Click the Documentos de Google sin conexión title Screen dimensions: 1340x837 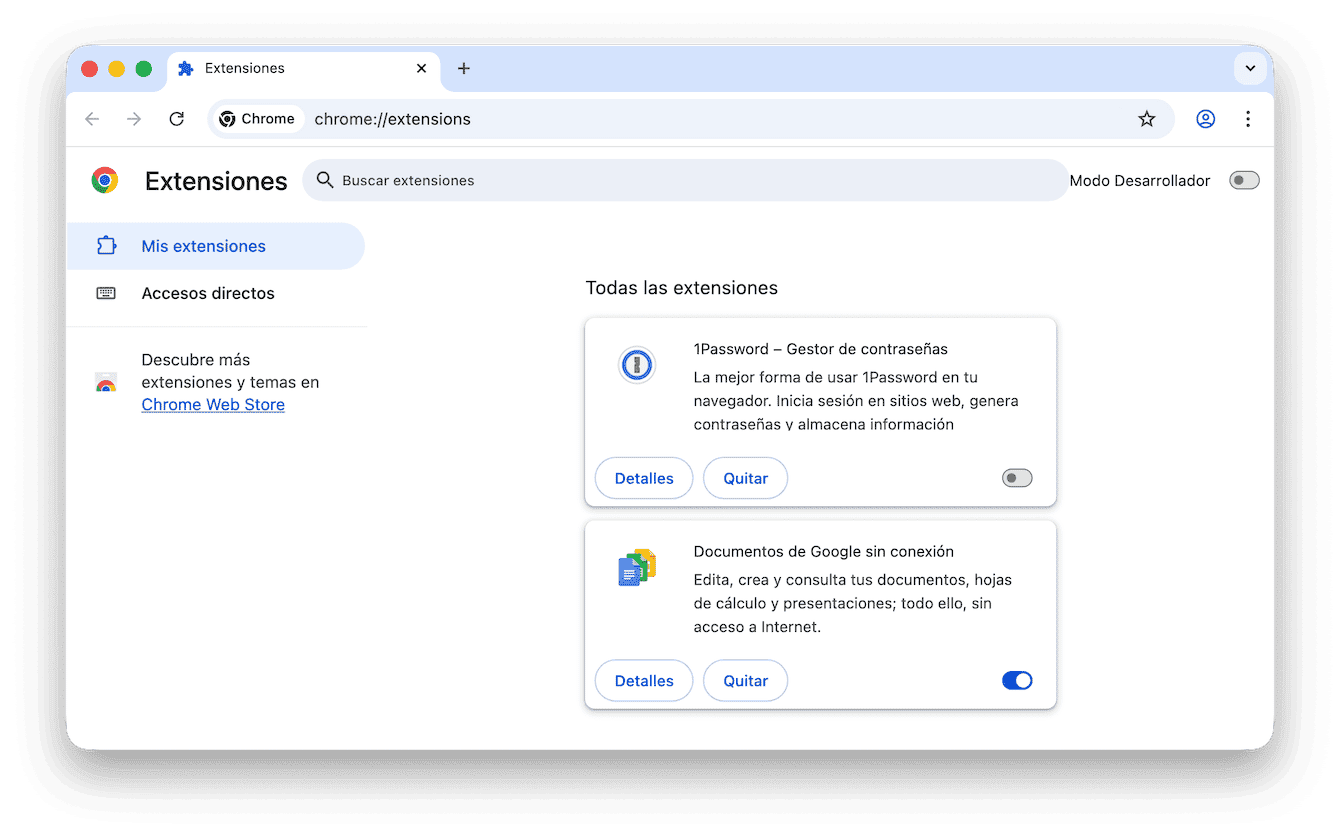click(x=824, y=551)
